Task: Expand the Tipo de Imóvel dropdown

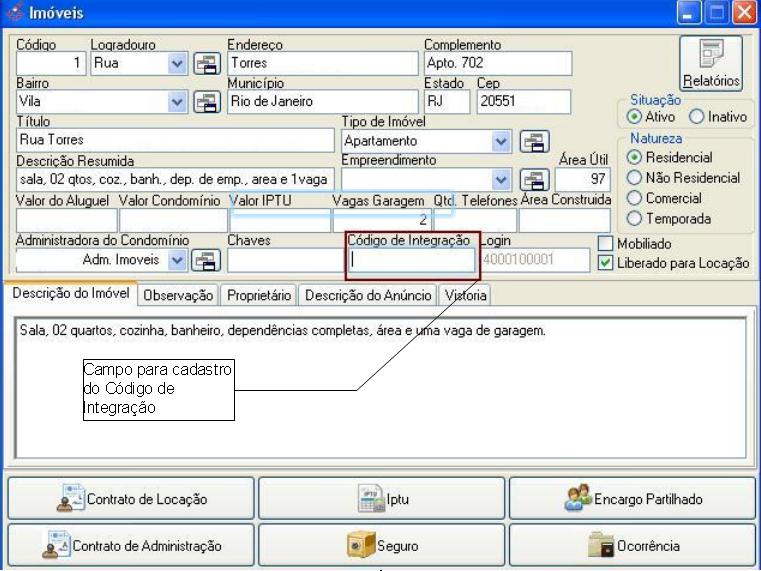Action: tap(502, 141)
